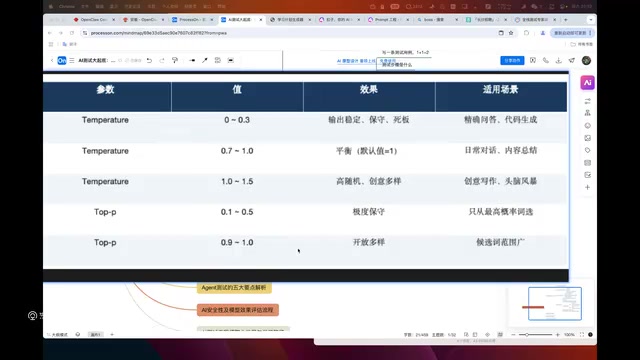Adjust the zoom slider handle
Screen dimensions: 640x360
[x=527, y=335]
